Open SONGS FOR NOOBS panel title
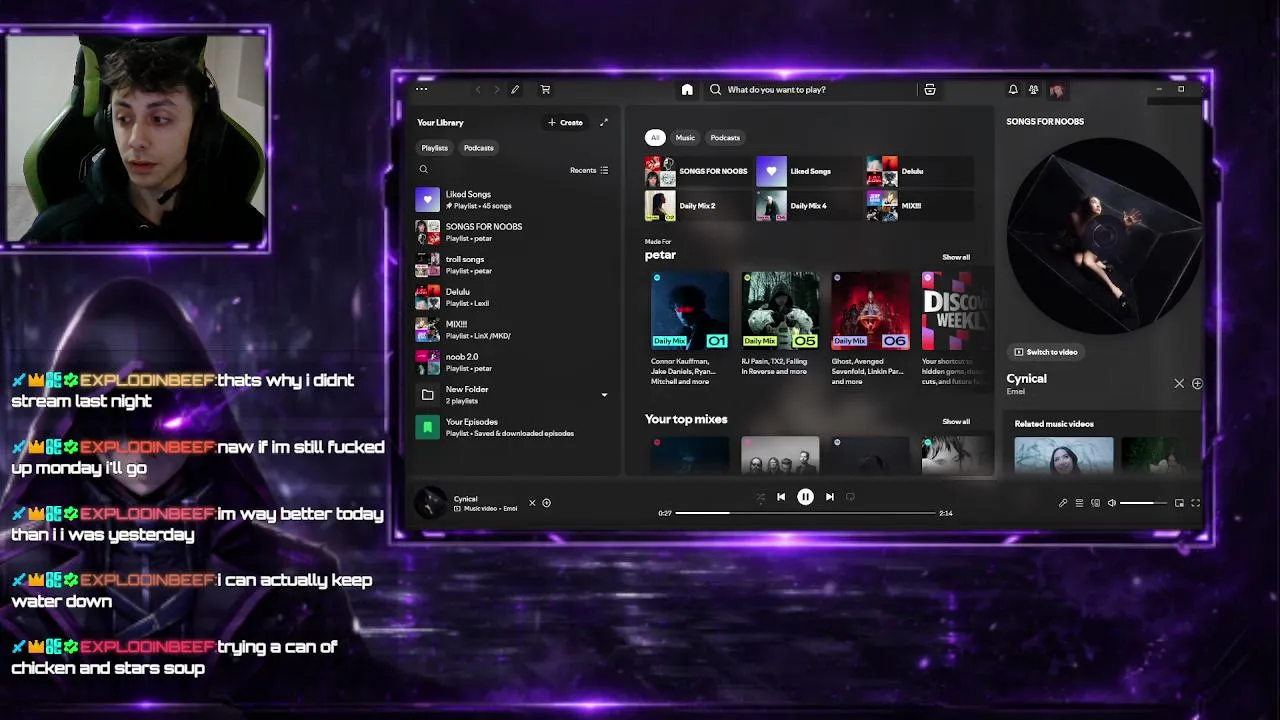The image size is (1280, 720). coord(1045,122)
